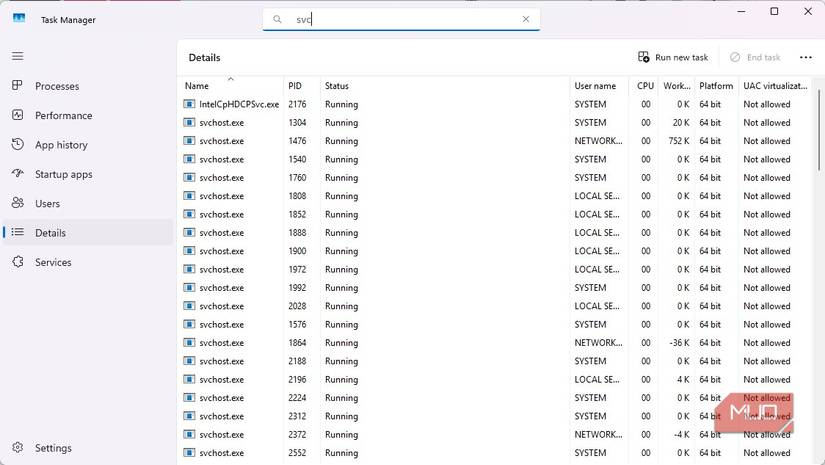Select svchost.exe row with PID 2224
Viewport: 825px width, 465px height.
click(x=495, y=398)
